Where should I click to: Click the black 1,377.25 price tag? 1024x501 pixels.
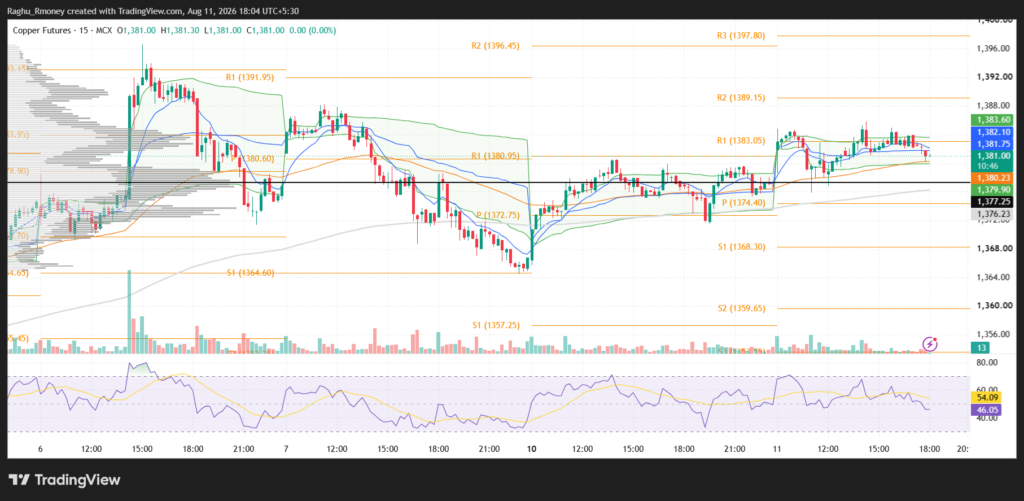pos(993,202)
